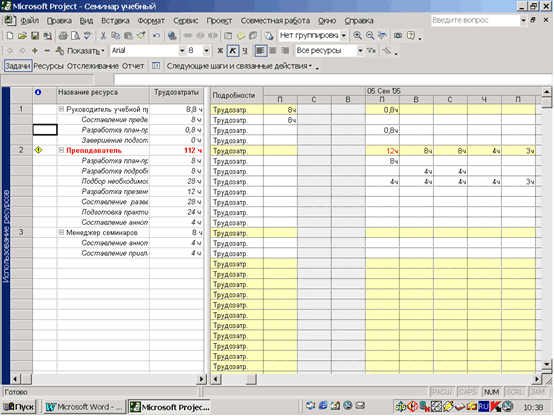The image size is (554, 416).
Task: Collapse the Менеджер семинаров resource row
Action: pos(61,232)
